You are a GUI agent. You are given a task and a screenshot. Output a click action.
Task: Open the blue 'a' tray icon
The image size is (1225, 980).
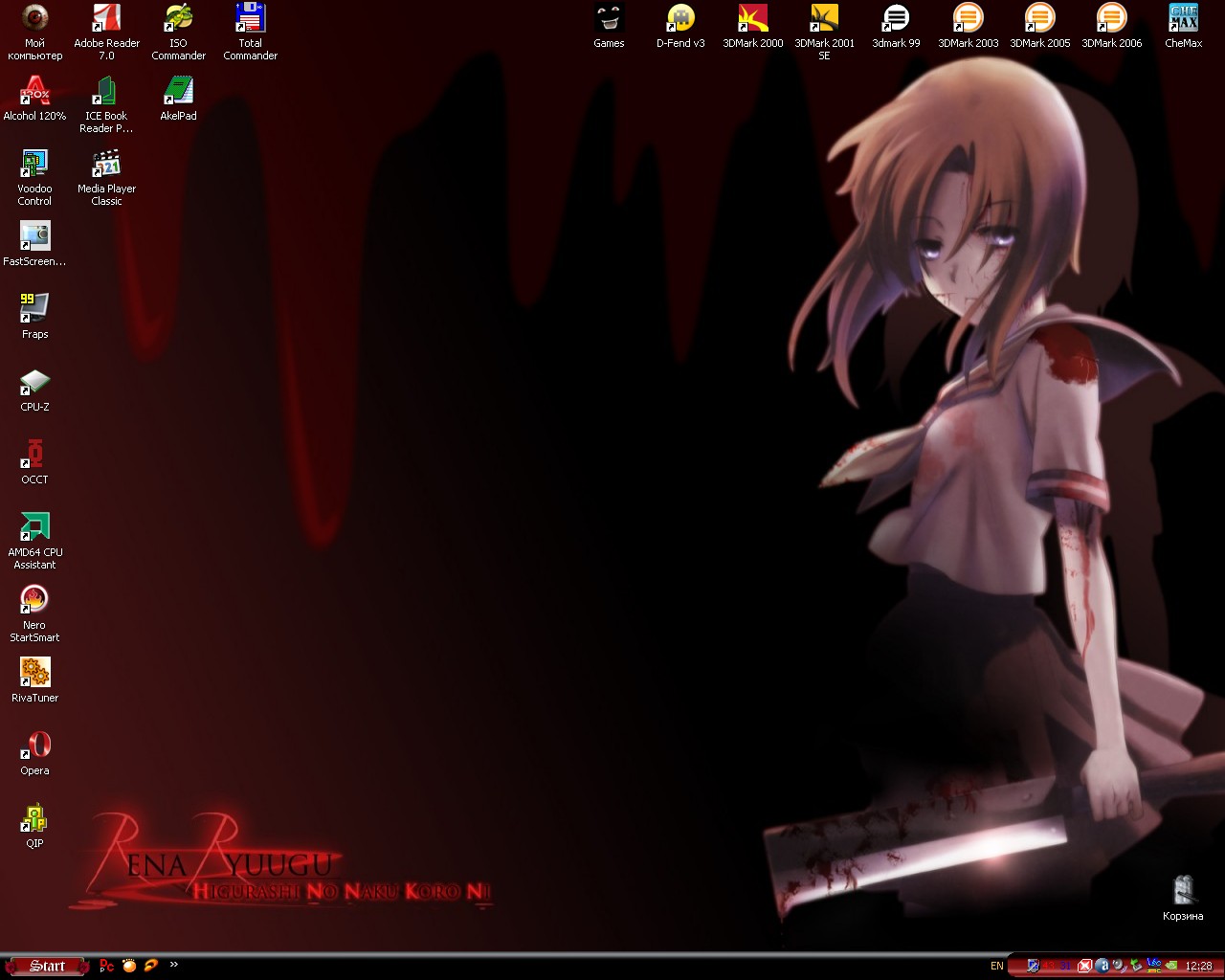tap(1102, 967)
